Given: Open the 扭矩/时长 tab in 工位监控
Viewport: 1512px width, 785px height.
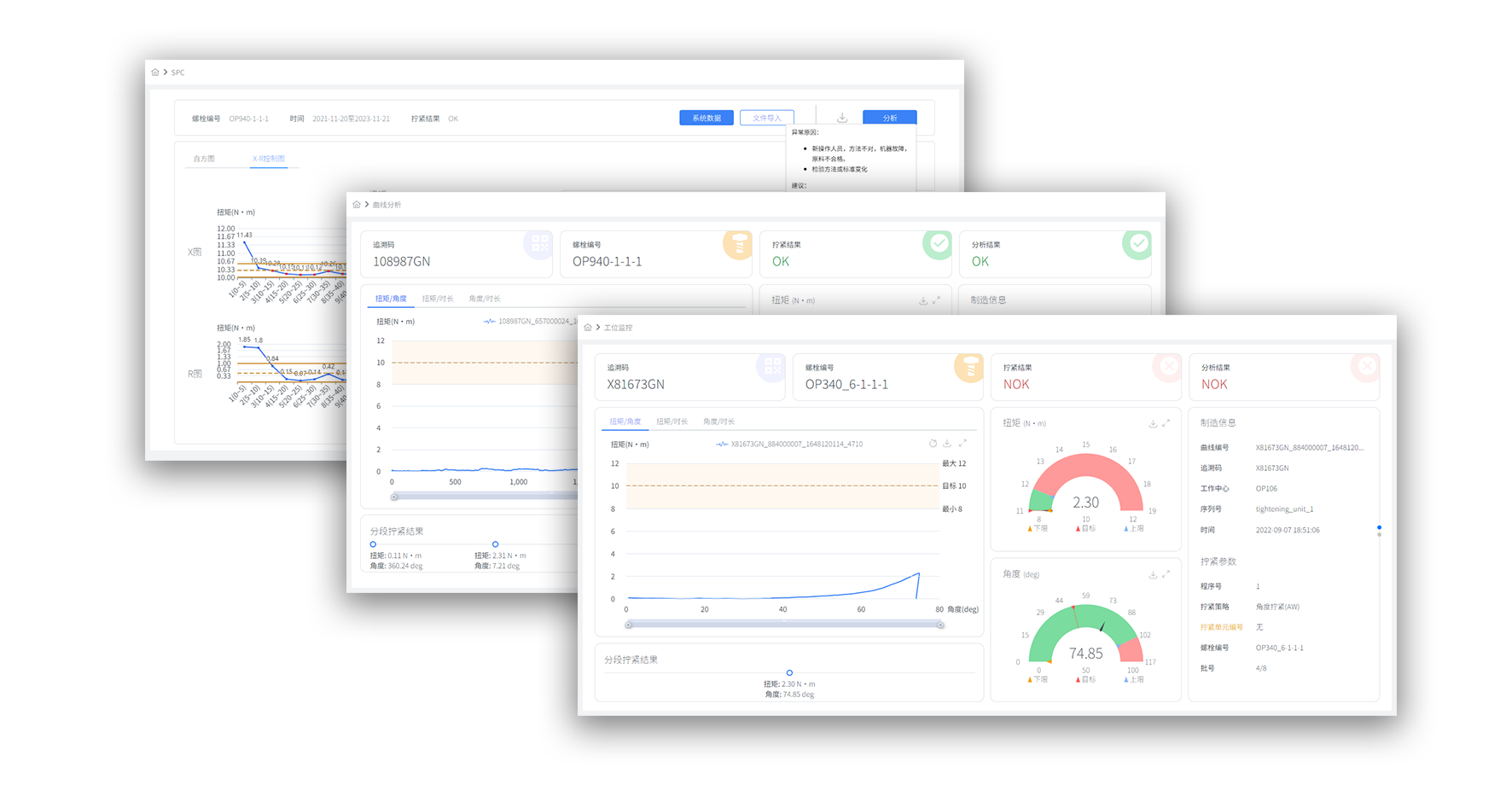Looking at the screenshot, I should pyautogui.click(x=672, y=422).
